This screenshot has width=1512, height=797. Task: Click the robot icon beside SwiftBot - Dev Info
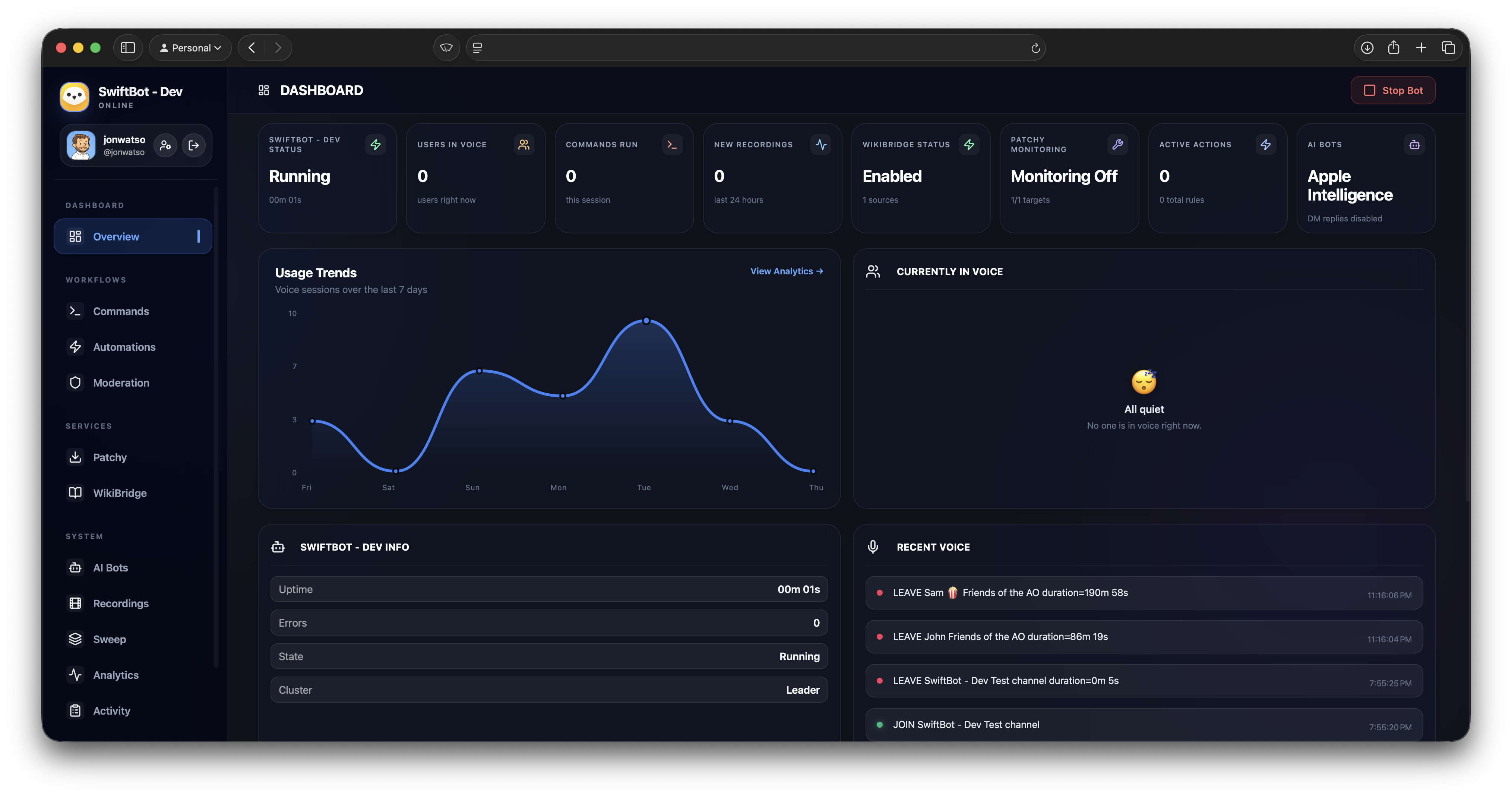click(278, 547)
